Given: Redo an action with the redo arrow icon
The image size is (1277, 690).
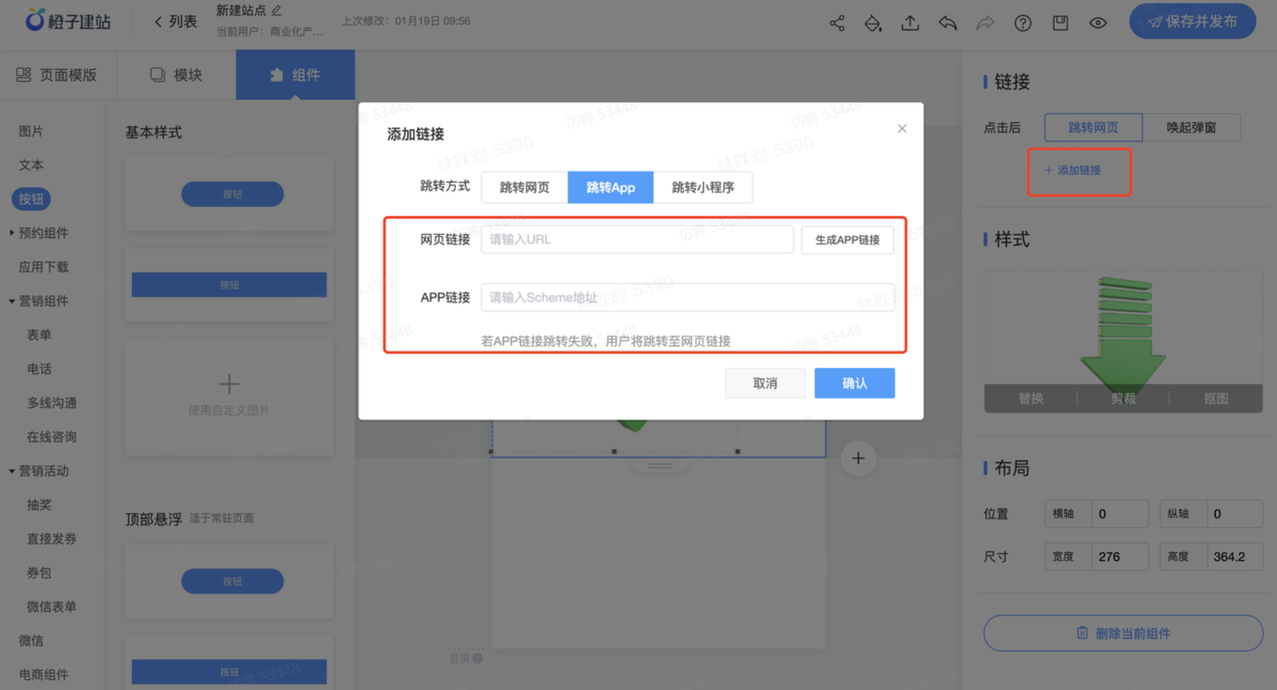Looking at the screenshot, I should [x=985, y=21].
